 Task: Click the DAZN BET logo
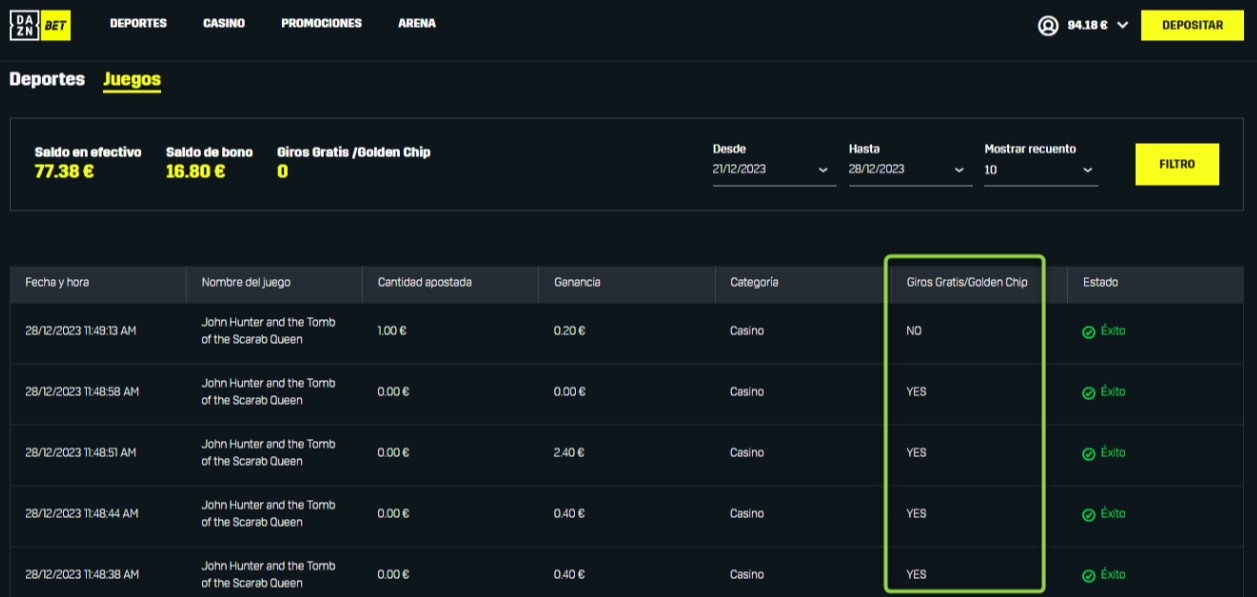(x=40, y=26)
